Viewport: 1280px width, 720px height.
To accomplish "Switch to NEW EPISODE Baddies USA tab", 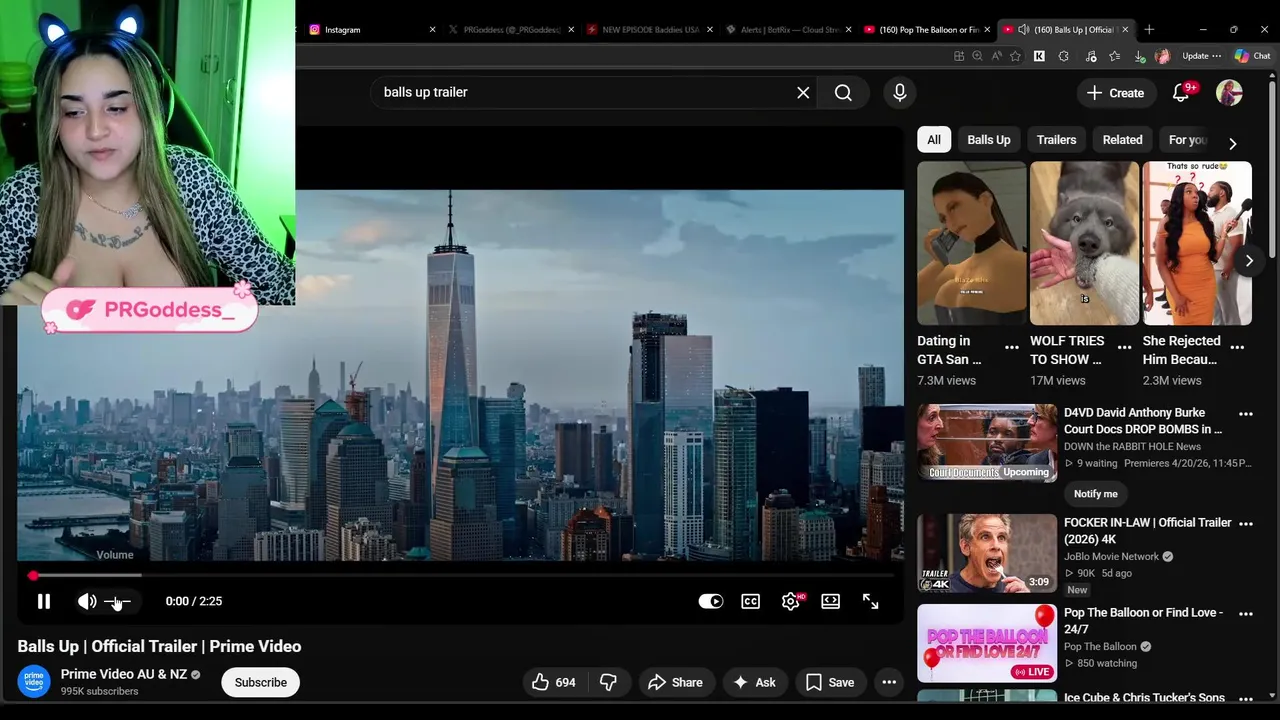I will click(649, 30).
